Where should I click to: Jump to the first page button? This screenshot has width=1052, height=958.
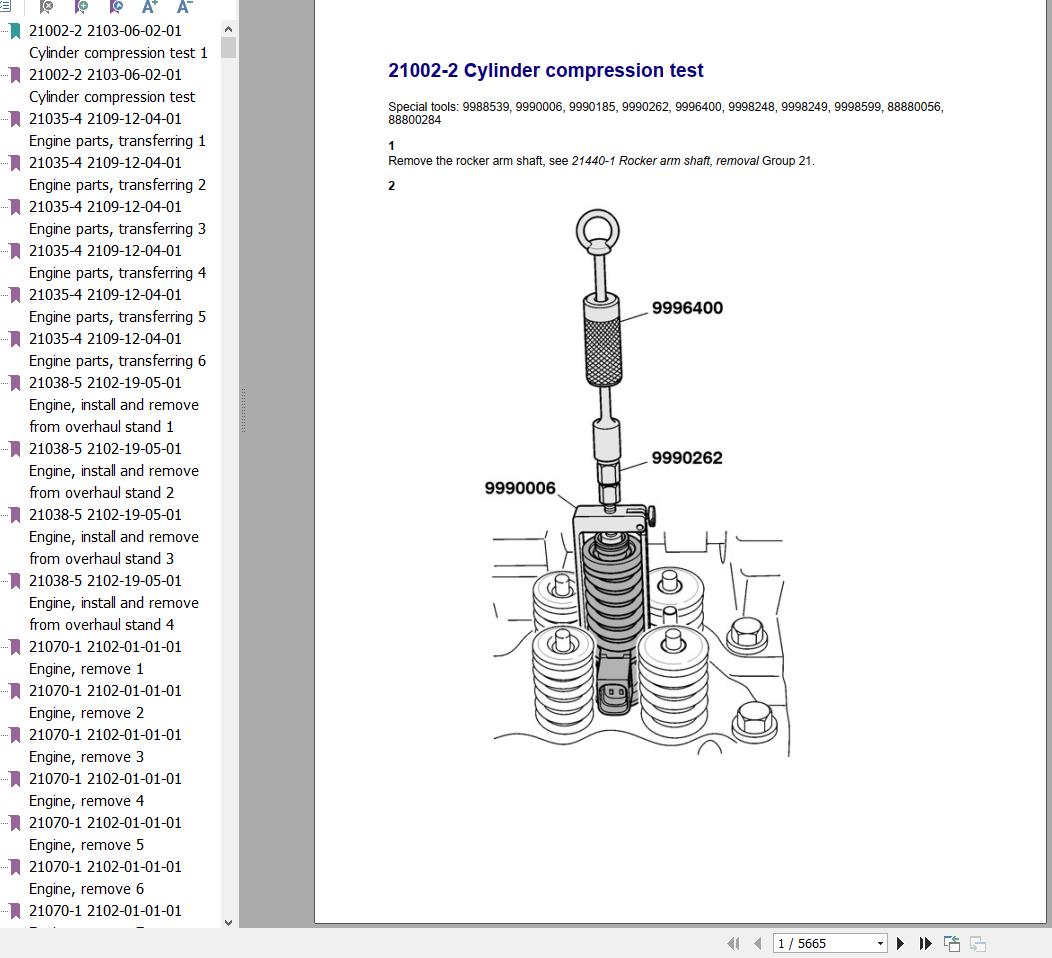point(733,943)
